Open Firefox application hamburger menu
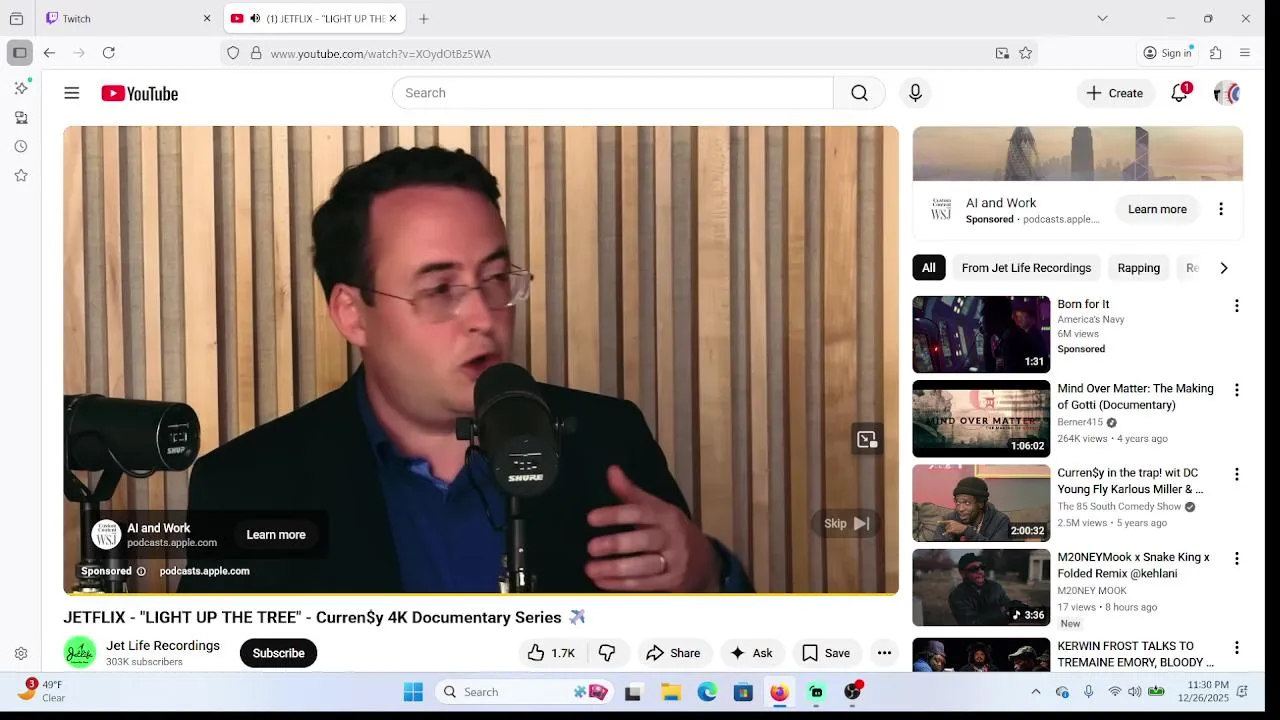 coord(1245,53)
